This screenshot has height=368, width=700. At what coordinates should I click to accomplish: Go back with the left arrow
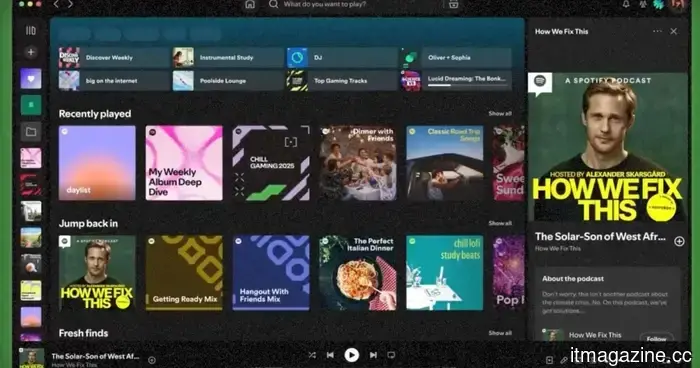point(56,4)
